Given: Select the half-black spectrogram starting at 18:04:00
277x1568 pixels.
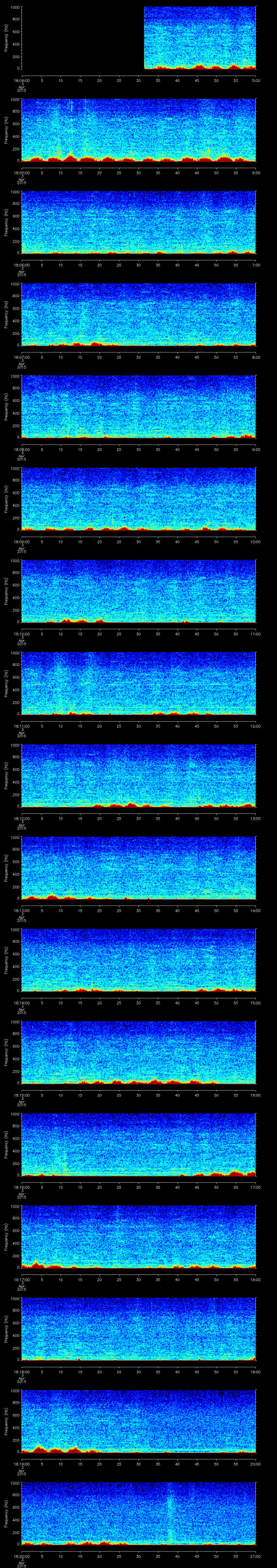Looking at the screenshot, I should tap(139, 38).
